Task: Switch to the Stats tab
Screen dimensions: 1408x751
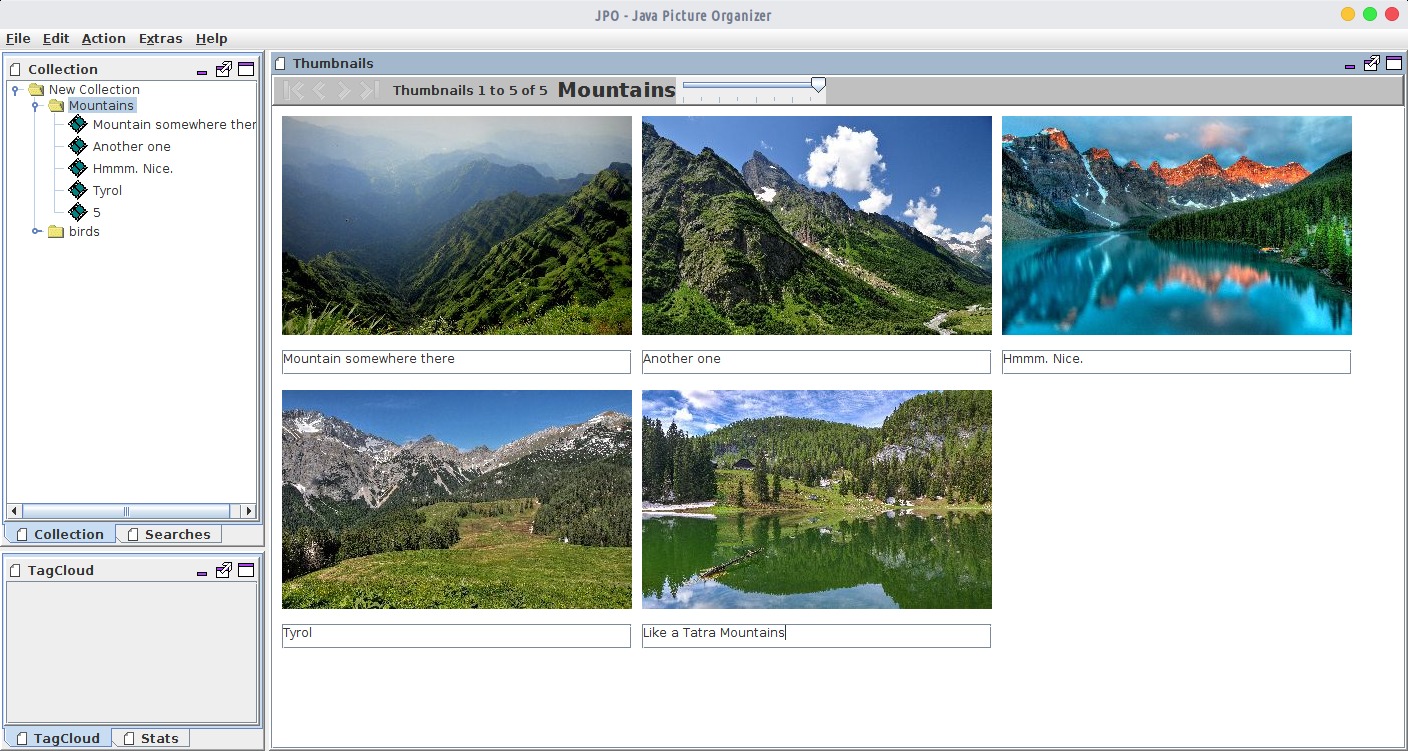Action: pos(150,738)
